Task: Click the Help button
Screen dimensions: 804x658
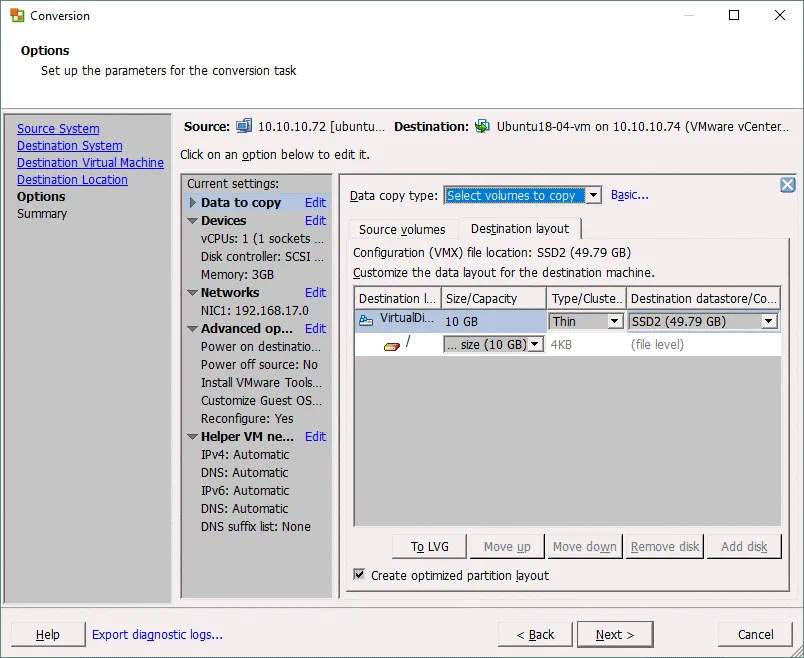Action: coord(47,634)
